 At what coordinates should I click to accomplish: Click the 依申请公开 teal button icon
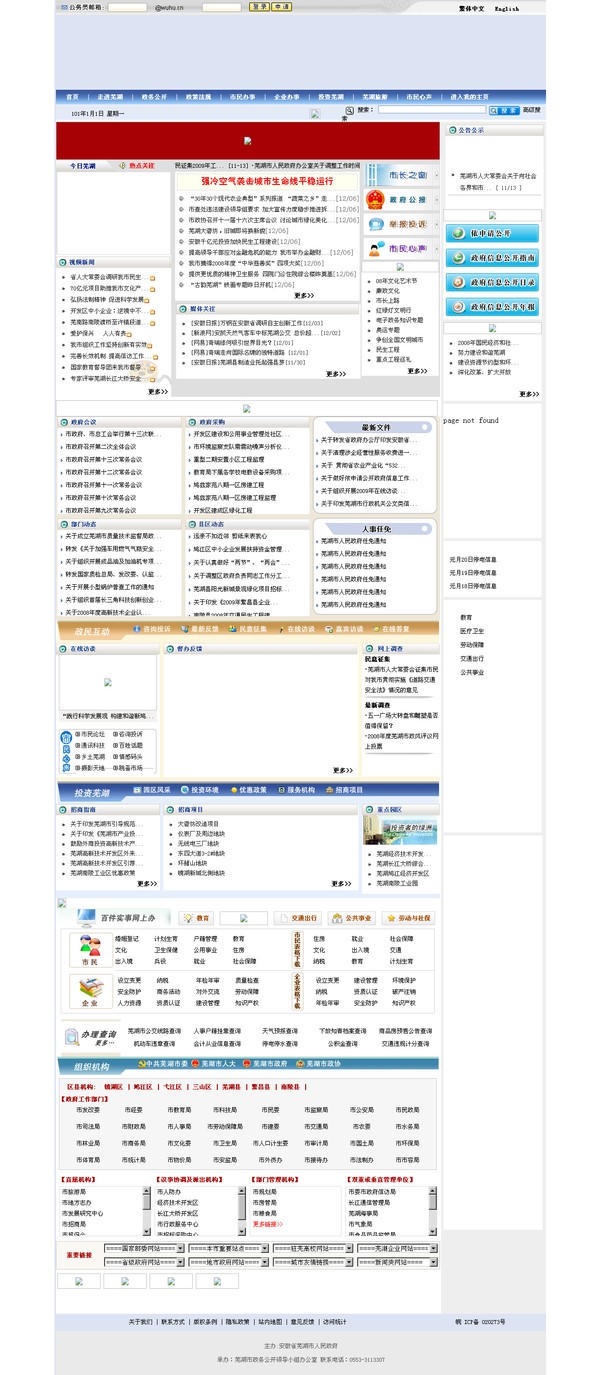click(x=492, y=233)
